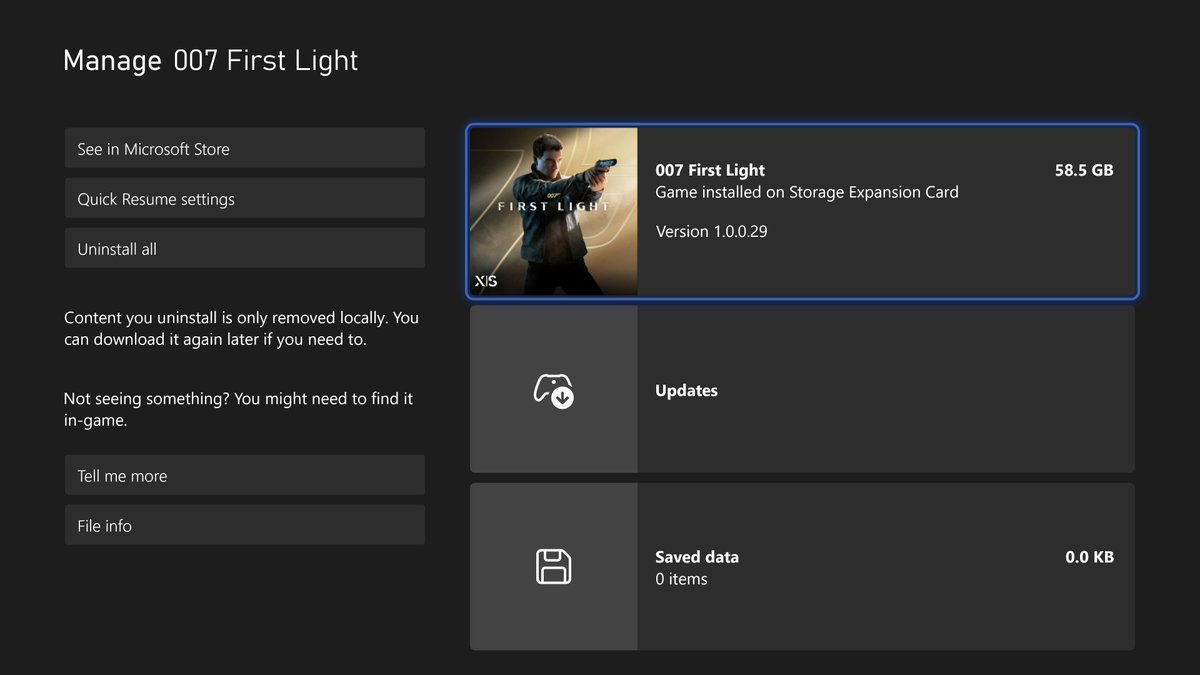Select Uninstall all
Viewport: 1200px width, 675px height.
pyautogui.click(x=244, y=248)
